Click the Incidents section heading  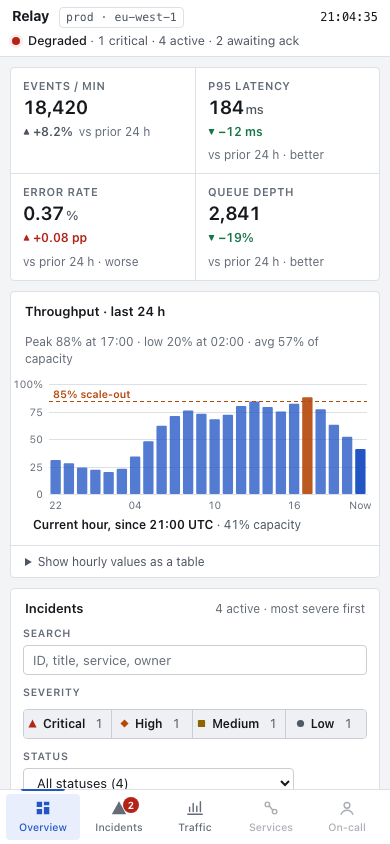(54, 609)
